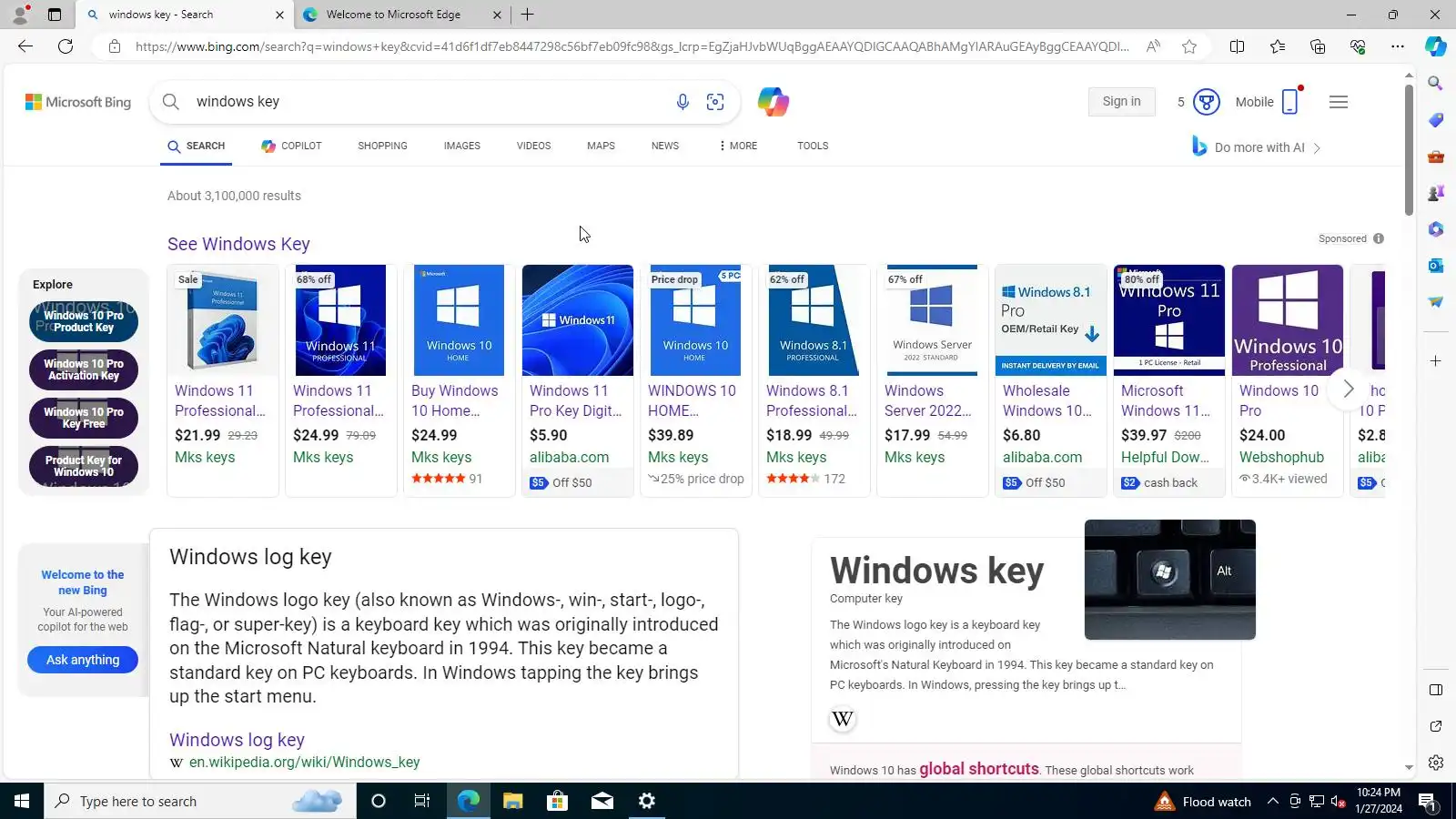Viewport: 1456px width, 819px height.
Task: Open Browser essentials heart icon
Action: click(1358, 46)
